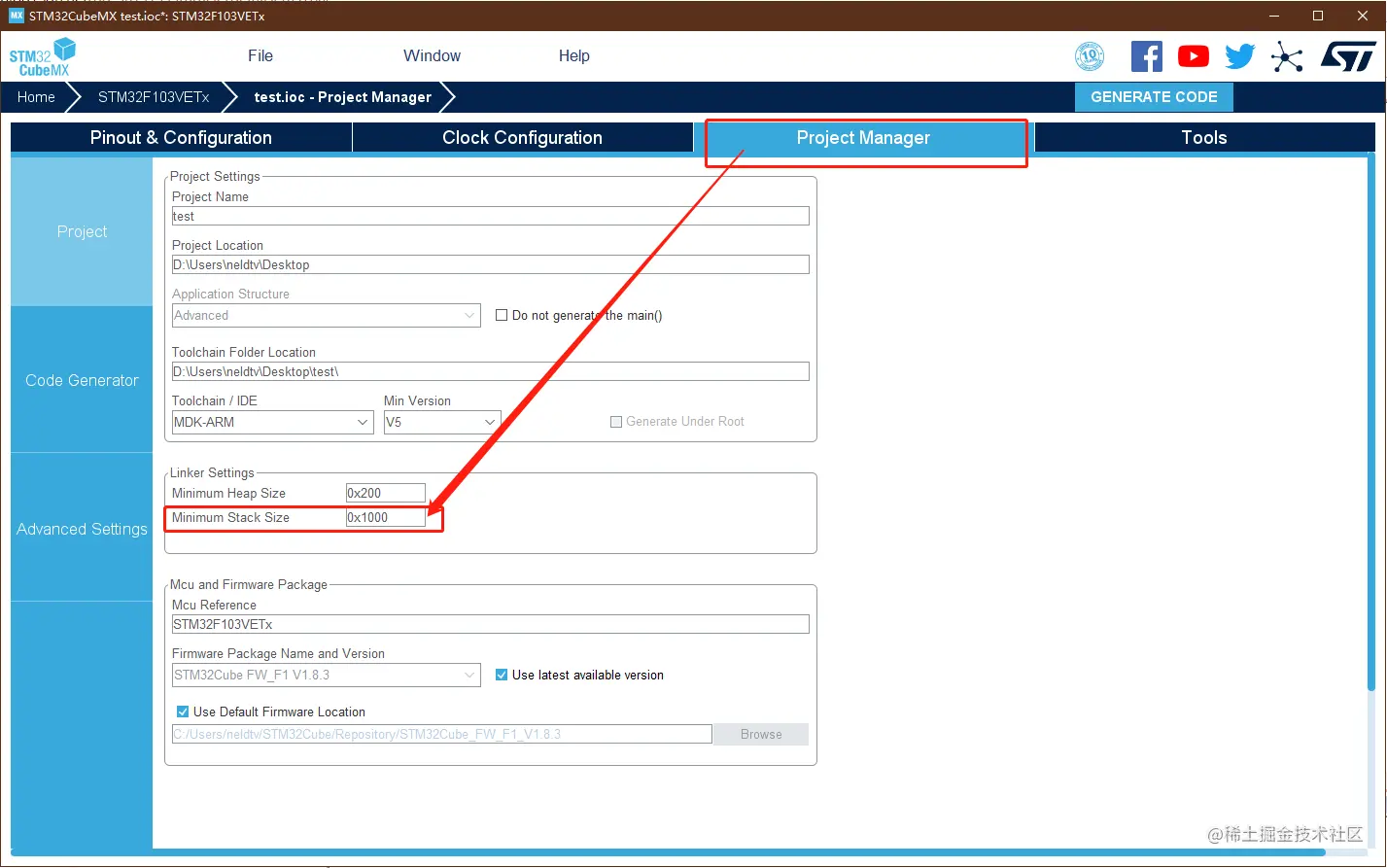
Task: Close the STM32CubeMX window
Action: [1363, 16]
